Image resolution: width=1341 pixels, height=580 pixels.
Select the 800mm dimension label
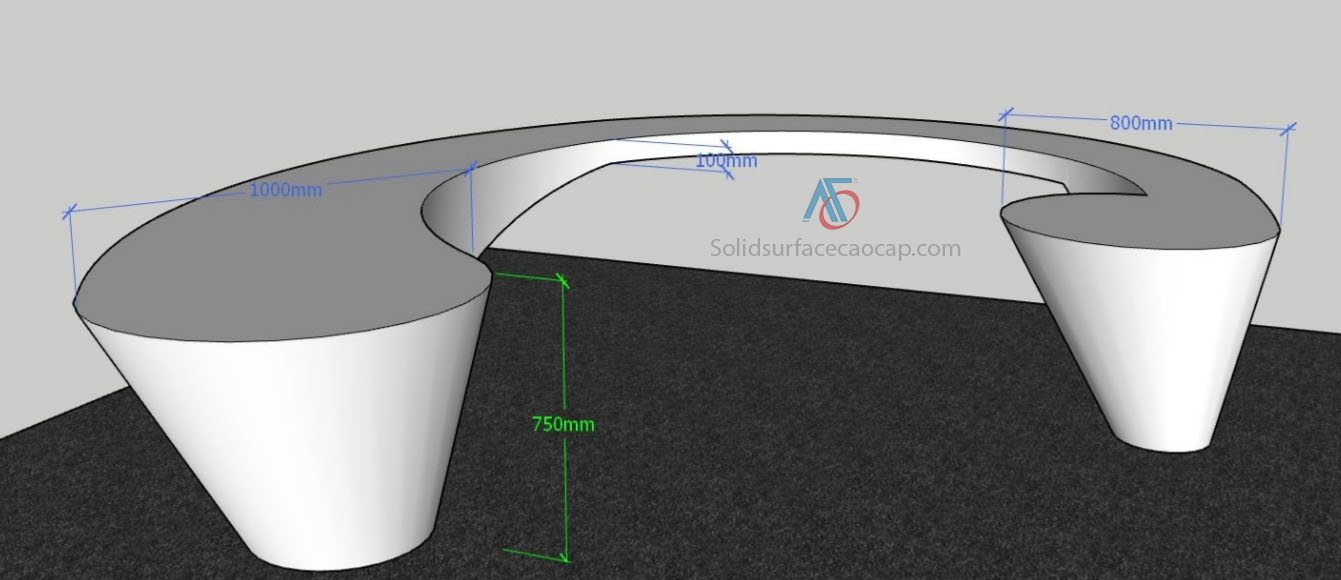coord(1140,123)
